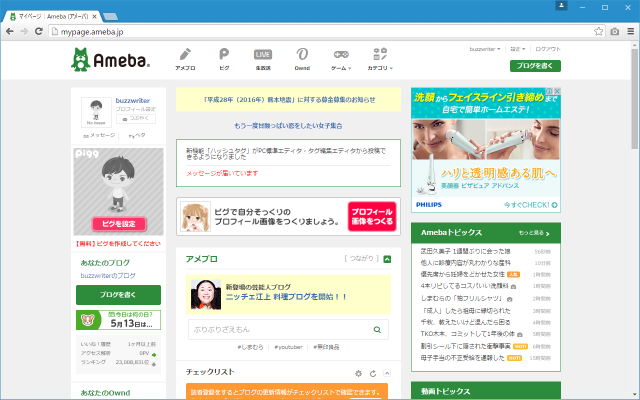Open topic 割引シール下に隠された衝撃事実

point(466,346)
